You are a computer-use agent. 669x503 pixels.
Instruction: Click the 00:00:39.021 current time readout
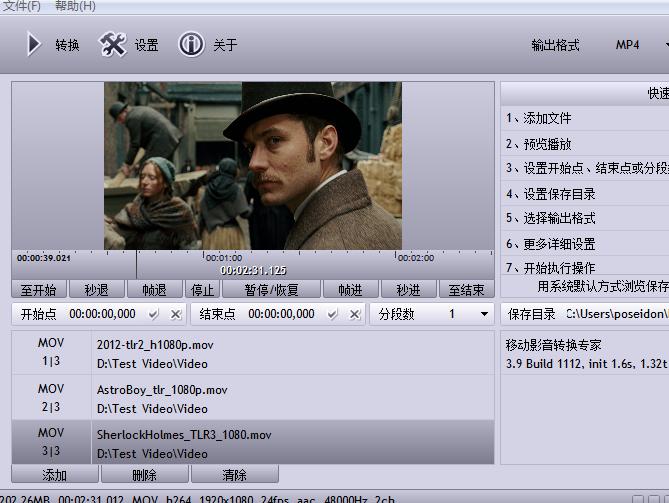coord(44,258)
